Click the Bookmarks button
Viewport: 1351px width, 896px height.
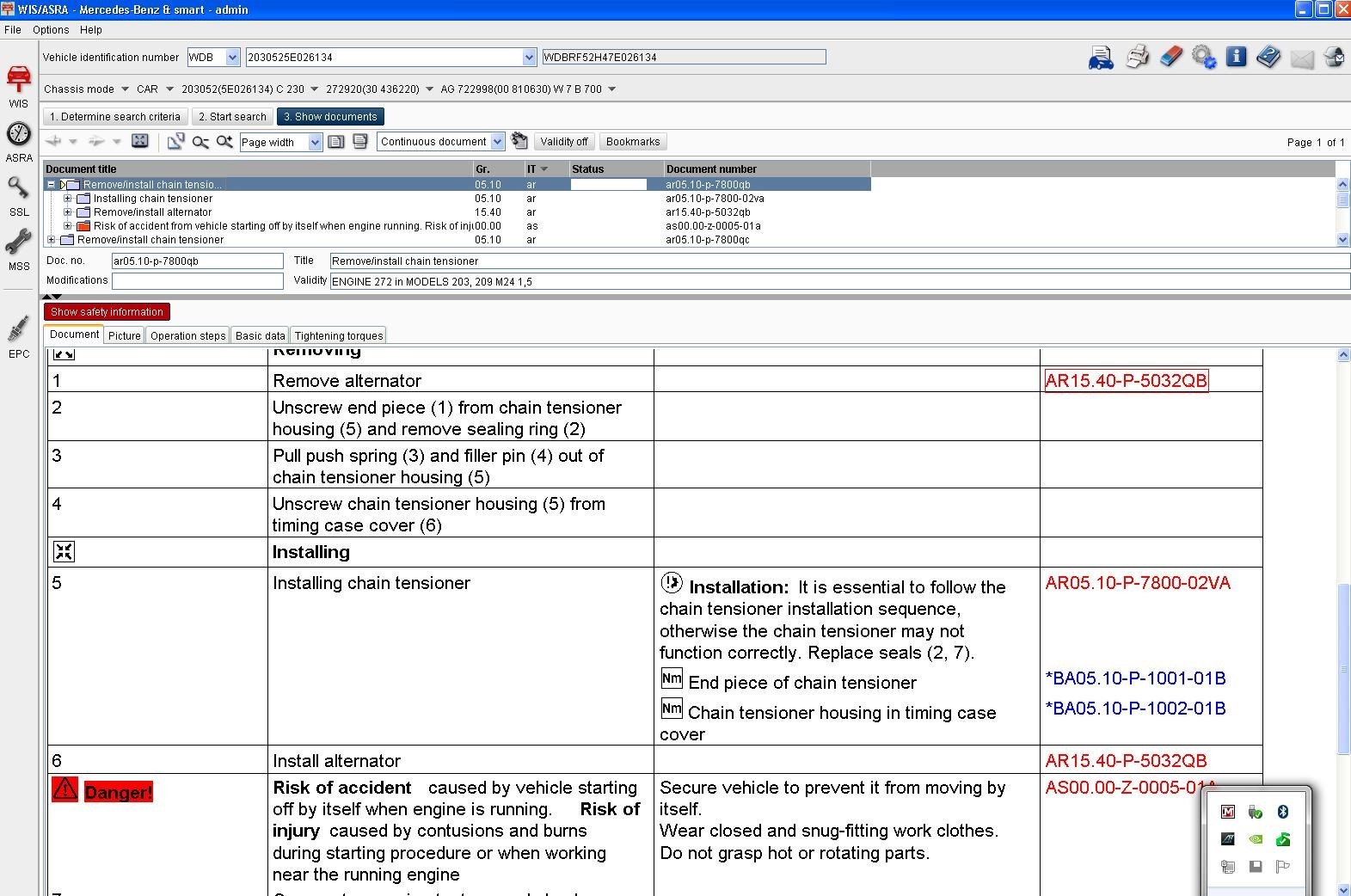click(x=632, y=142)
